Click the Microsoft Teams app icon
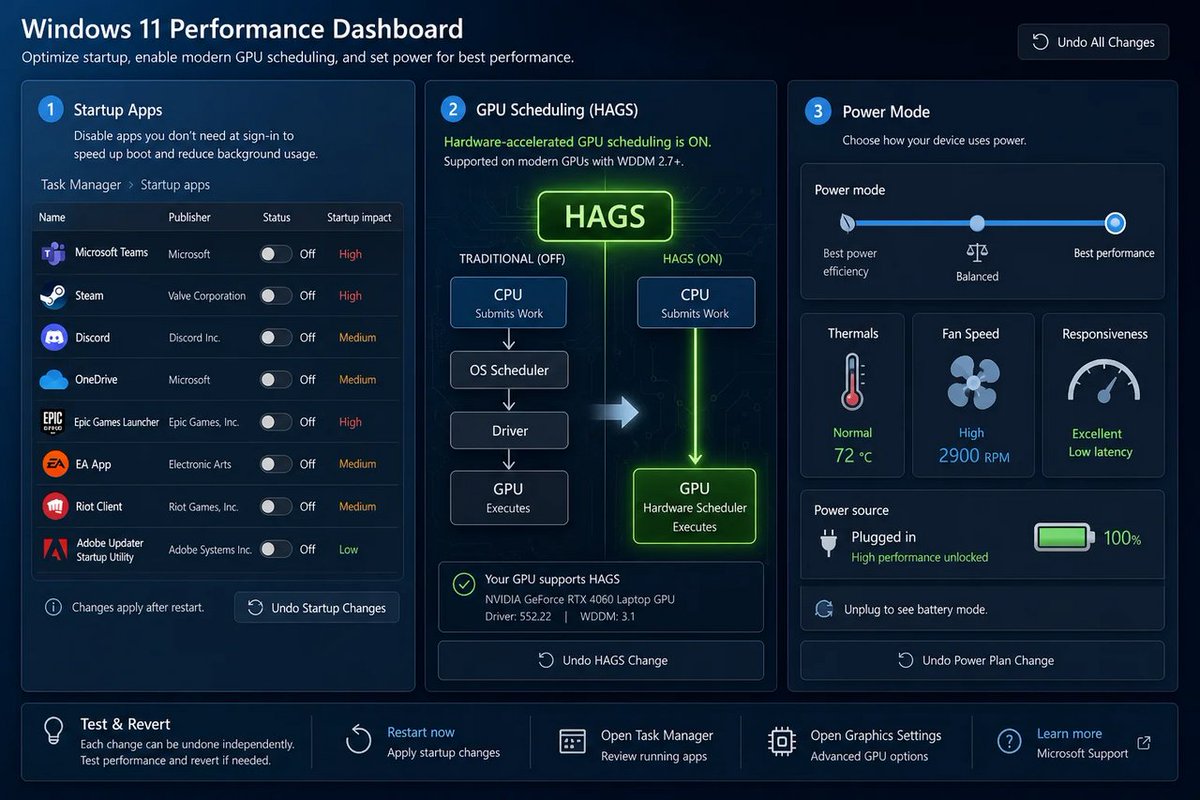1200x800 pixels. point(53,253)
